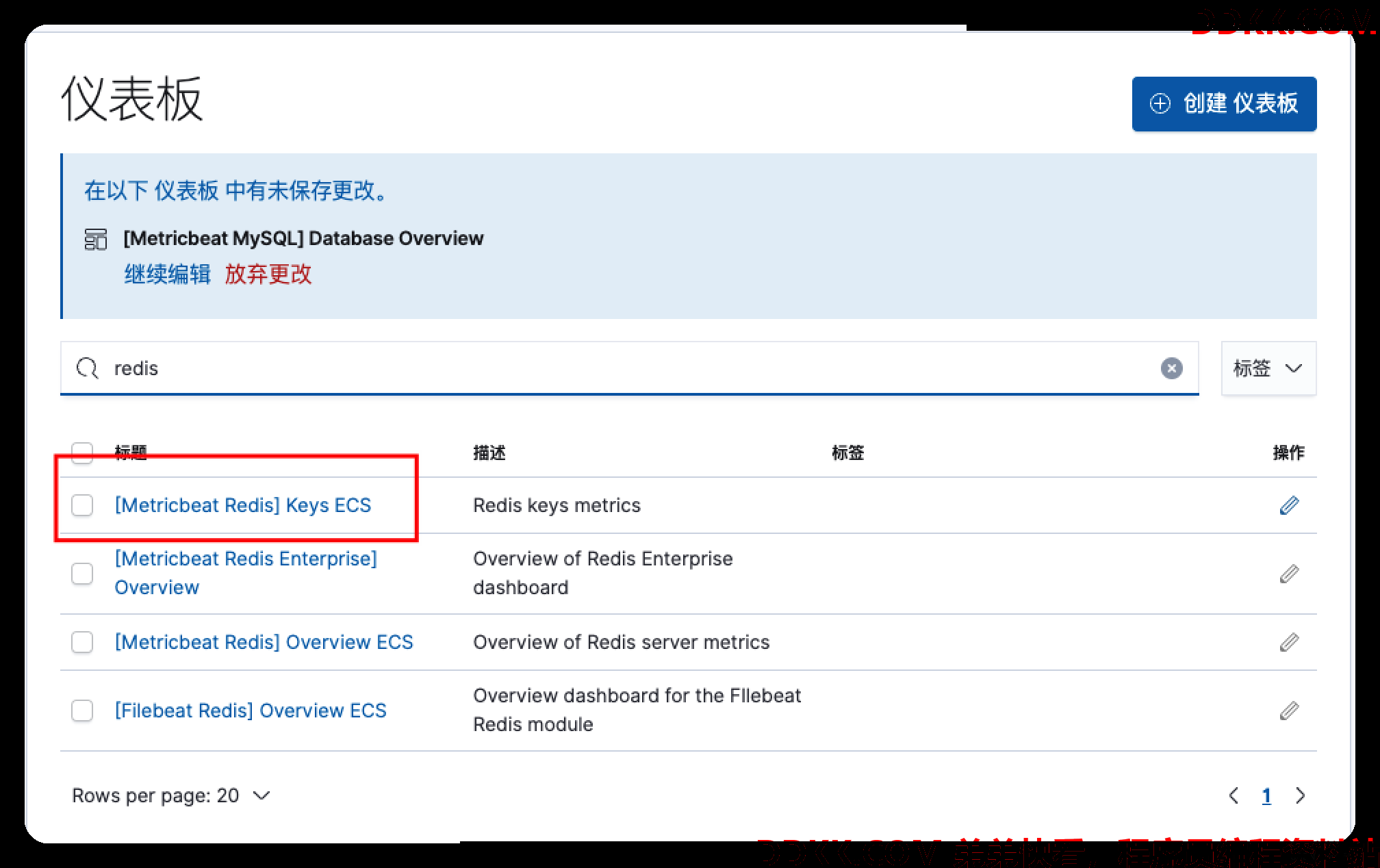Go to previous page arrow

coord(1234,795)
